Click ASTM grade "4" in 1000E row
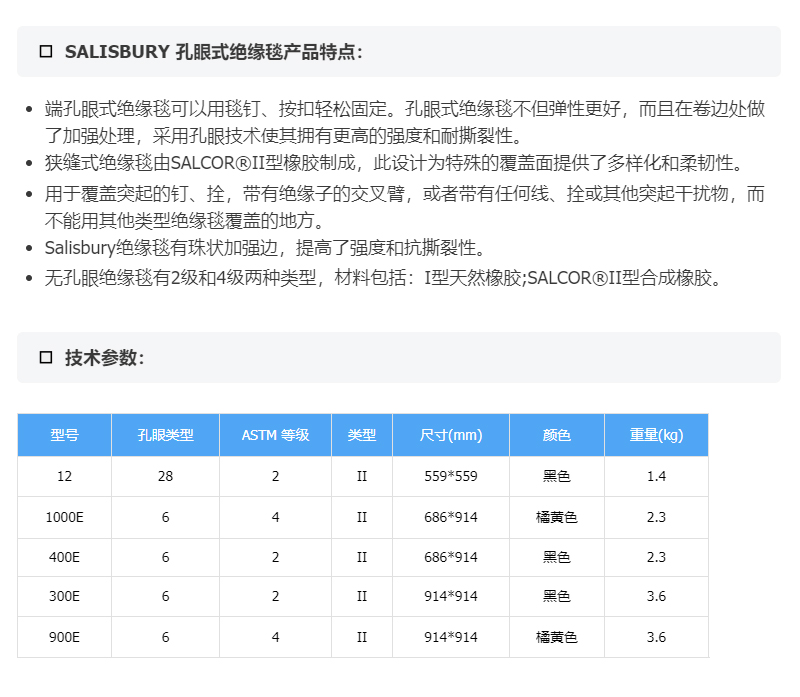 (276, 517)
